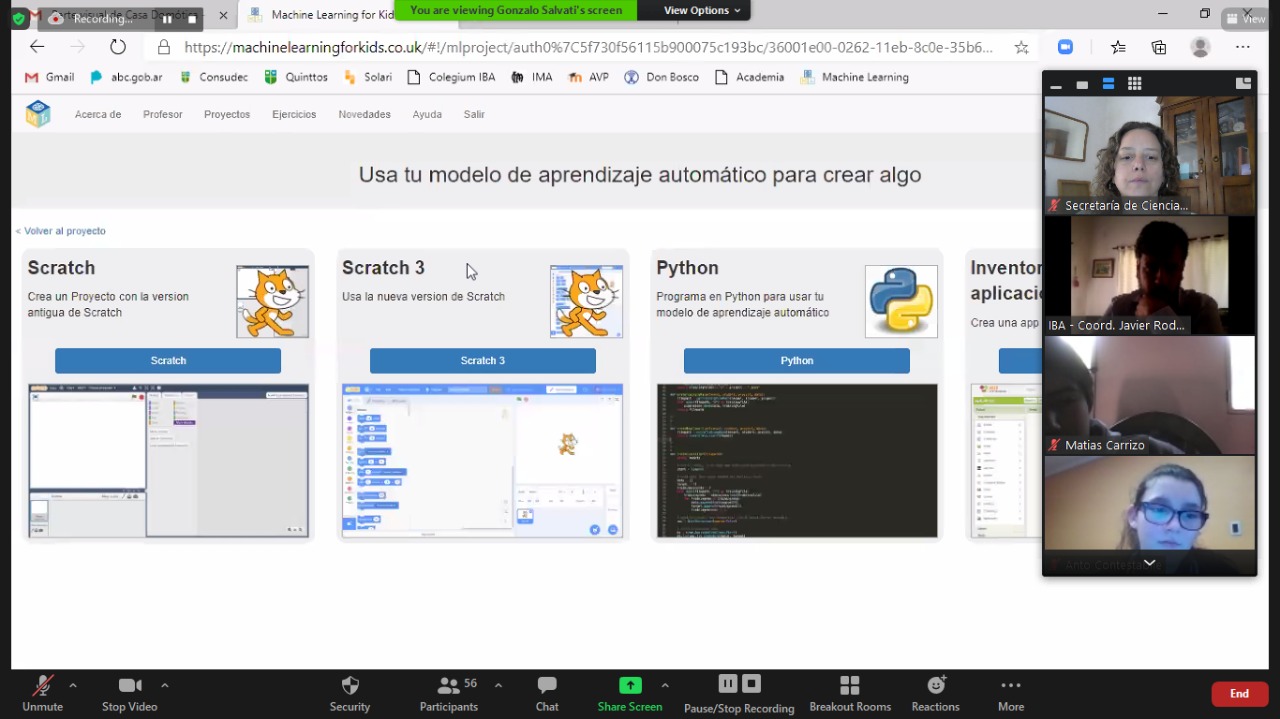Click the More options icon
1280x719 pixels.
click(x=1011, y=686)
